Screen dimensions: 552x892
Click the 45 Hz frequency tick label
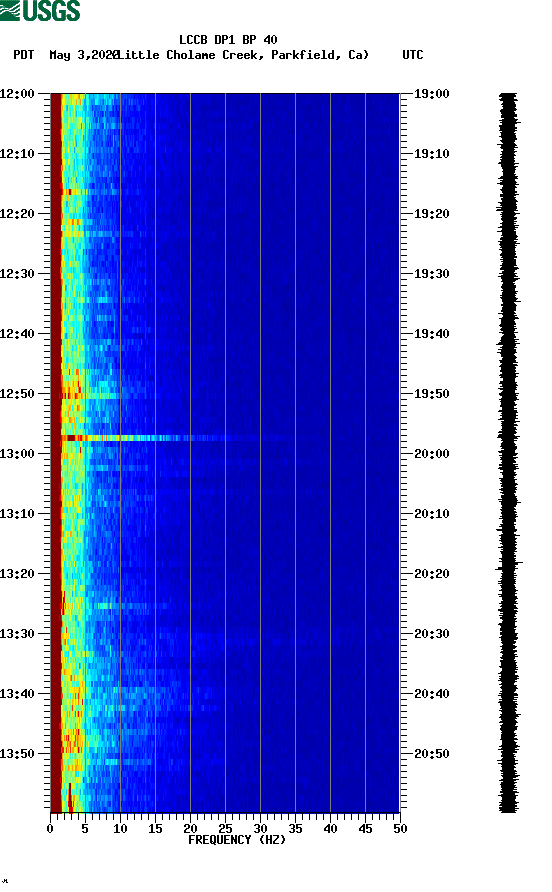tap(365, 829)
